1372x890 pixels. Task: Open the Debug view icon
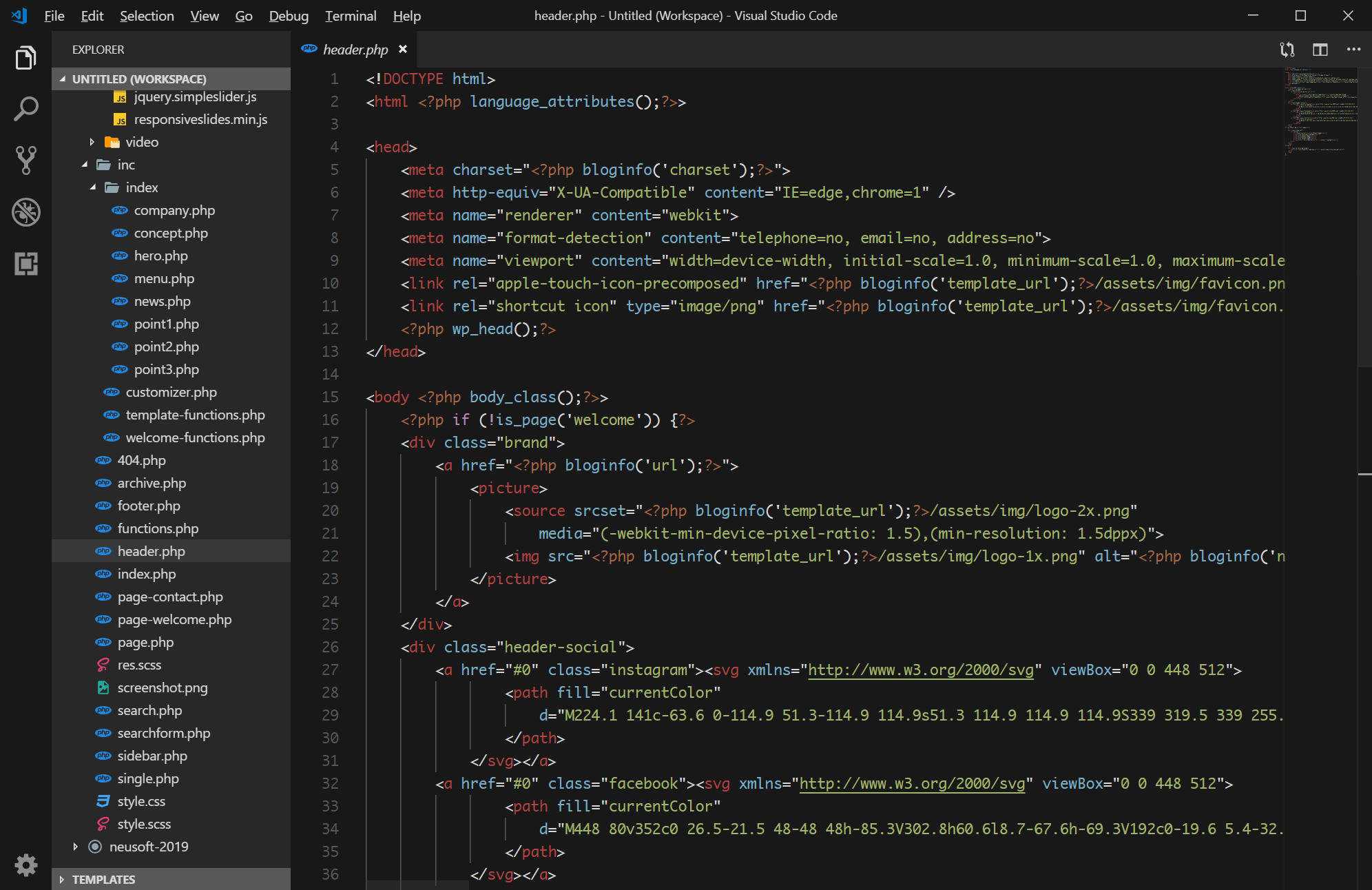25,212
